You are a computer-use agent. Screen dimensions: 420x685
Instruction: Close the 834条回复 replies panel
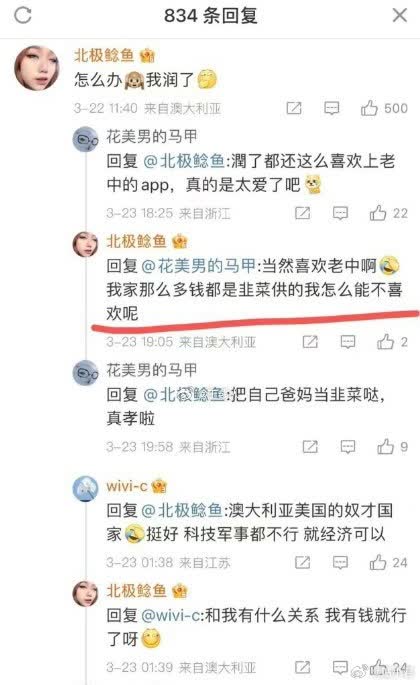(399, 16)
